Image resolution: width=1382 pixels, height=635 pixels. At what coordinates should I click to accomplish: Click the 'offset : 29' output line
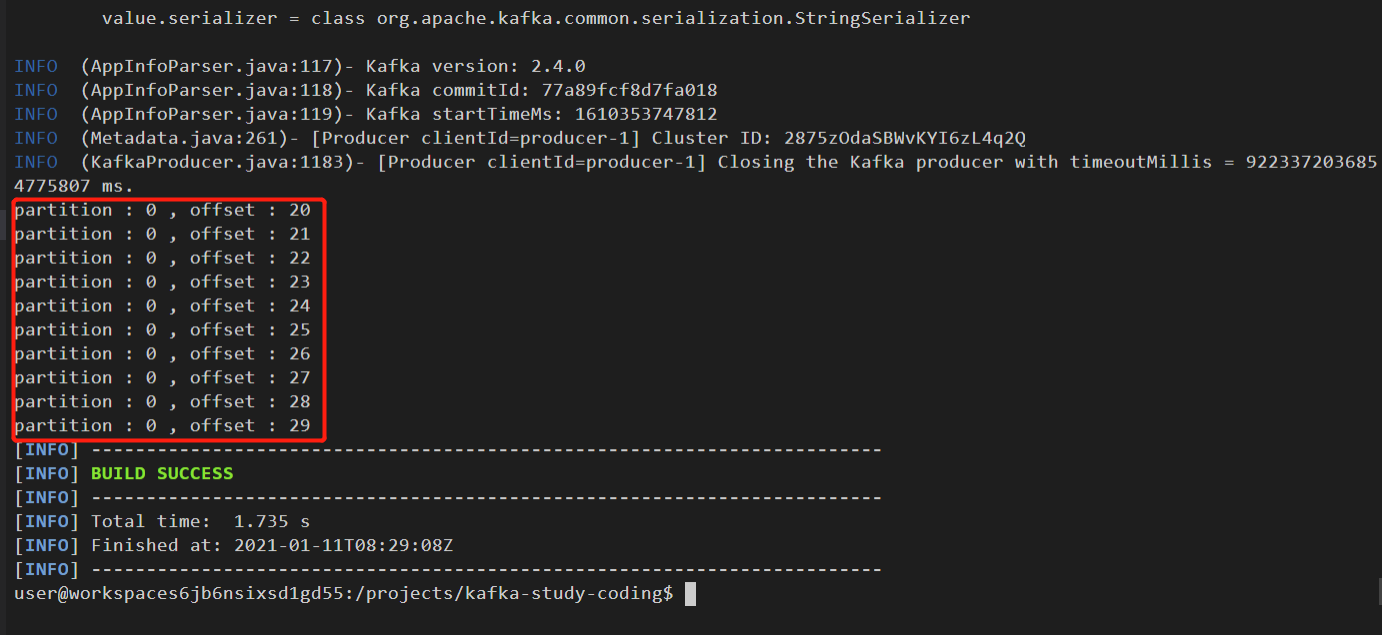tap(163, 426)
